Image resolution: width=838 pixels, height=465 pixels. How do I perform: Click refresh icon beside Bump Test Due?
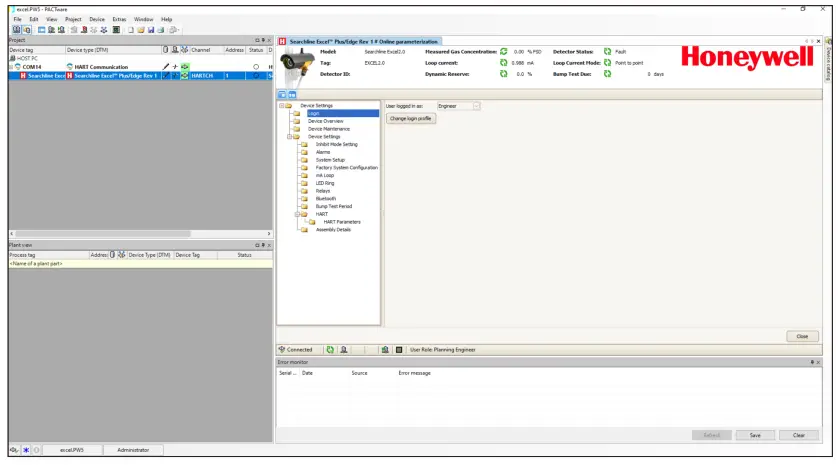pos(607,74)
